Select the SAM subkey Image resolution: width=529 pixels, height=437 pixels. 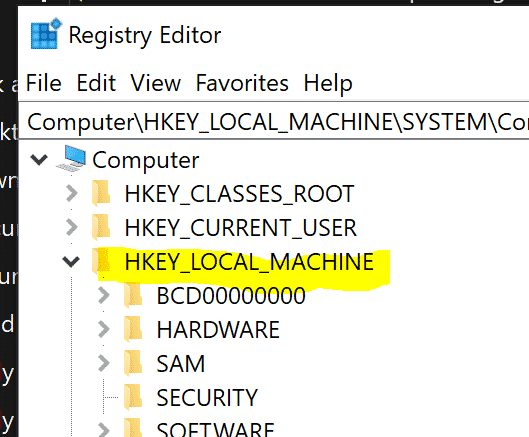click(181, 364)
